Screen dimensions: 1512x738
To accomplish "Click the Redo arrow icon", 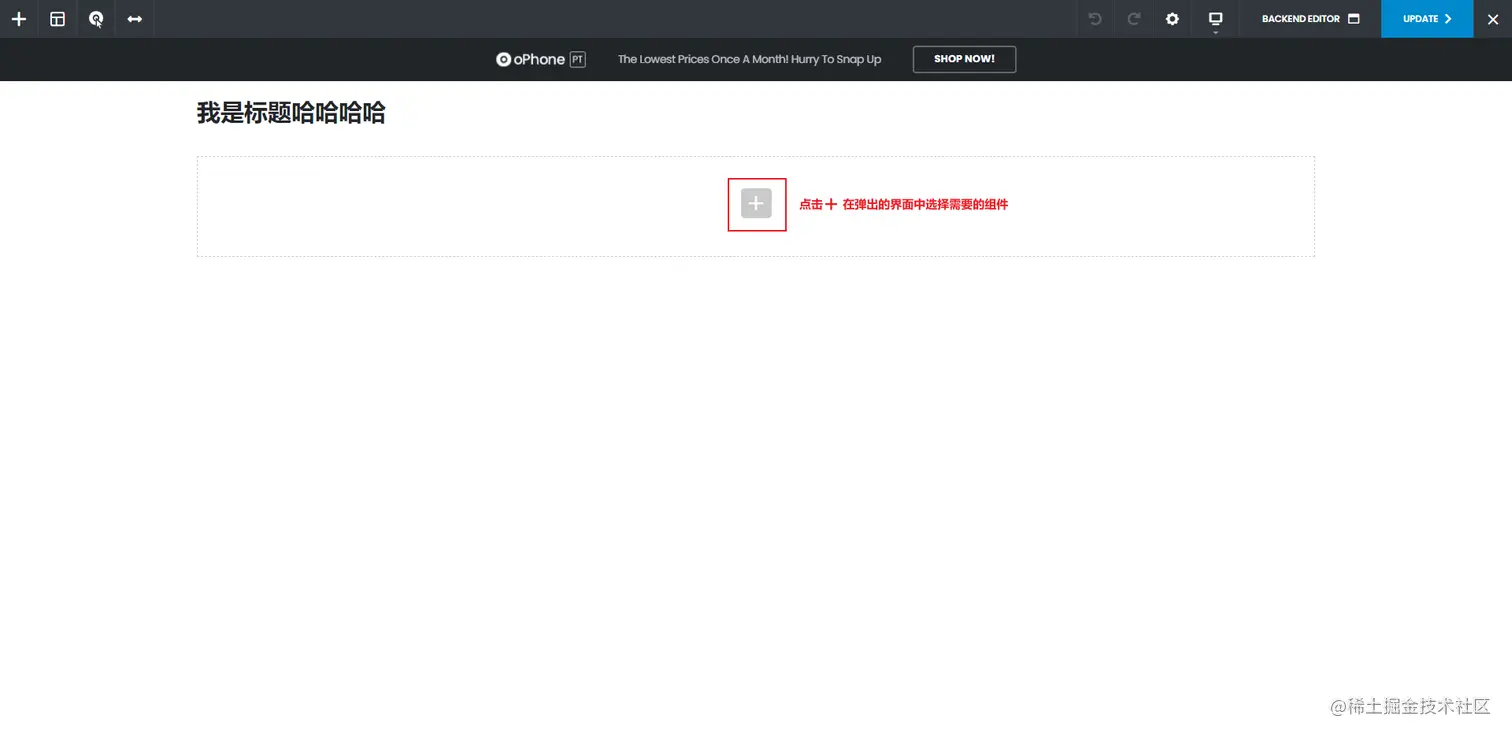I will click(x=1134, y=19).
